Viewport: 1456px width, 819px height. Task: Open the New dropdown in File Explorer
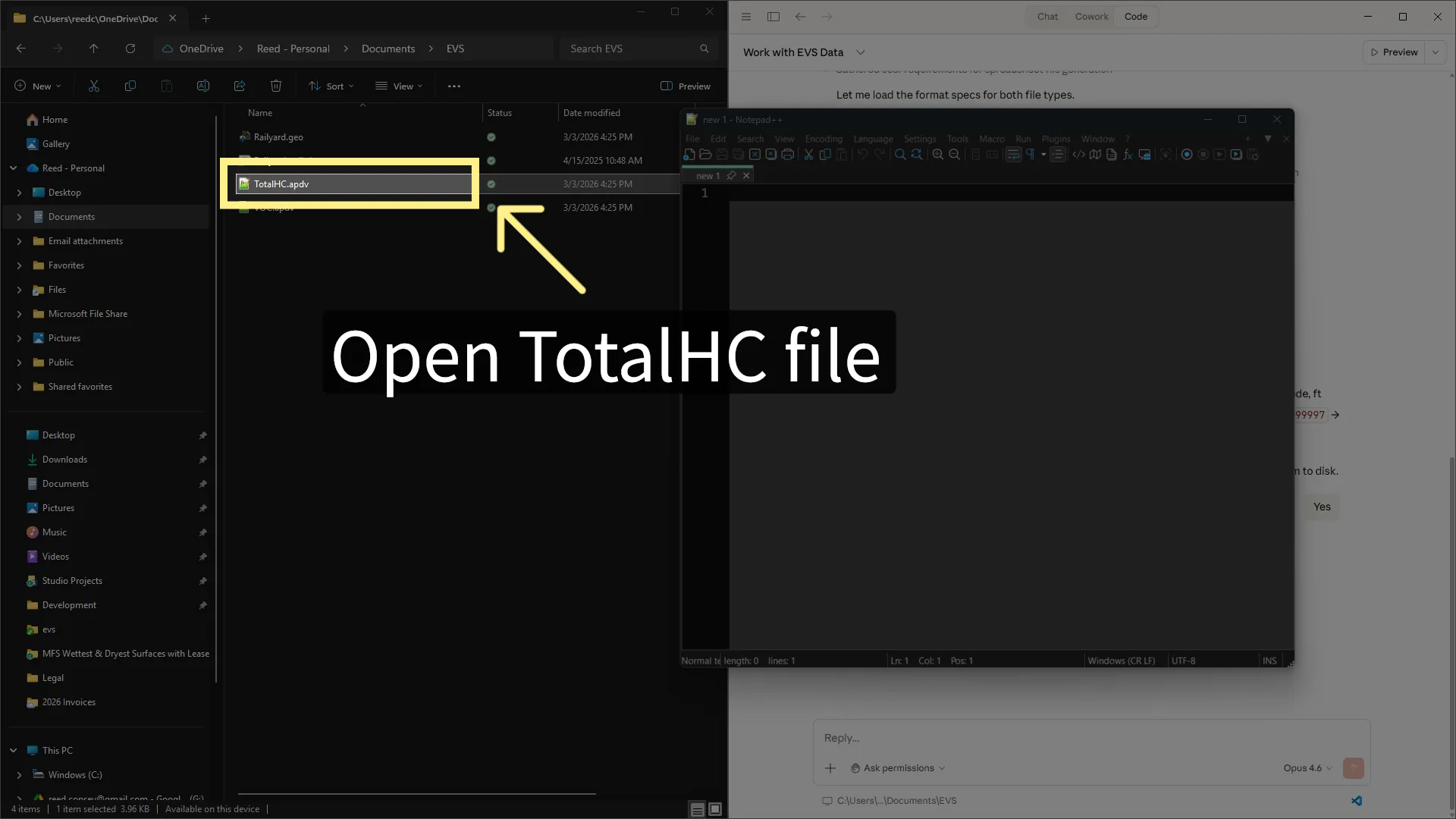[38, 86]
